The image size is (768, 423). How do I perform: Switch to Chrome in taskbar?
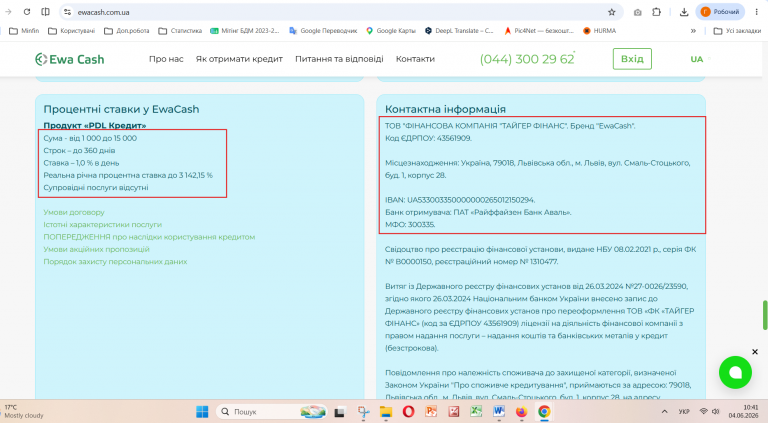coord(544,412)
